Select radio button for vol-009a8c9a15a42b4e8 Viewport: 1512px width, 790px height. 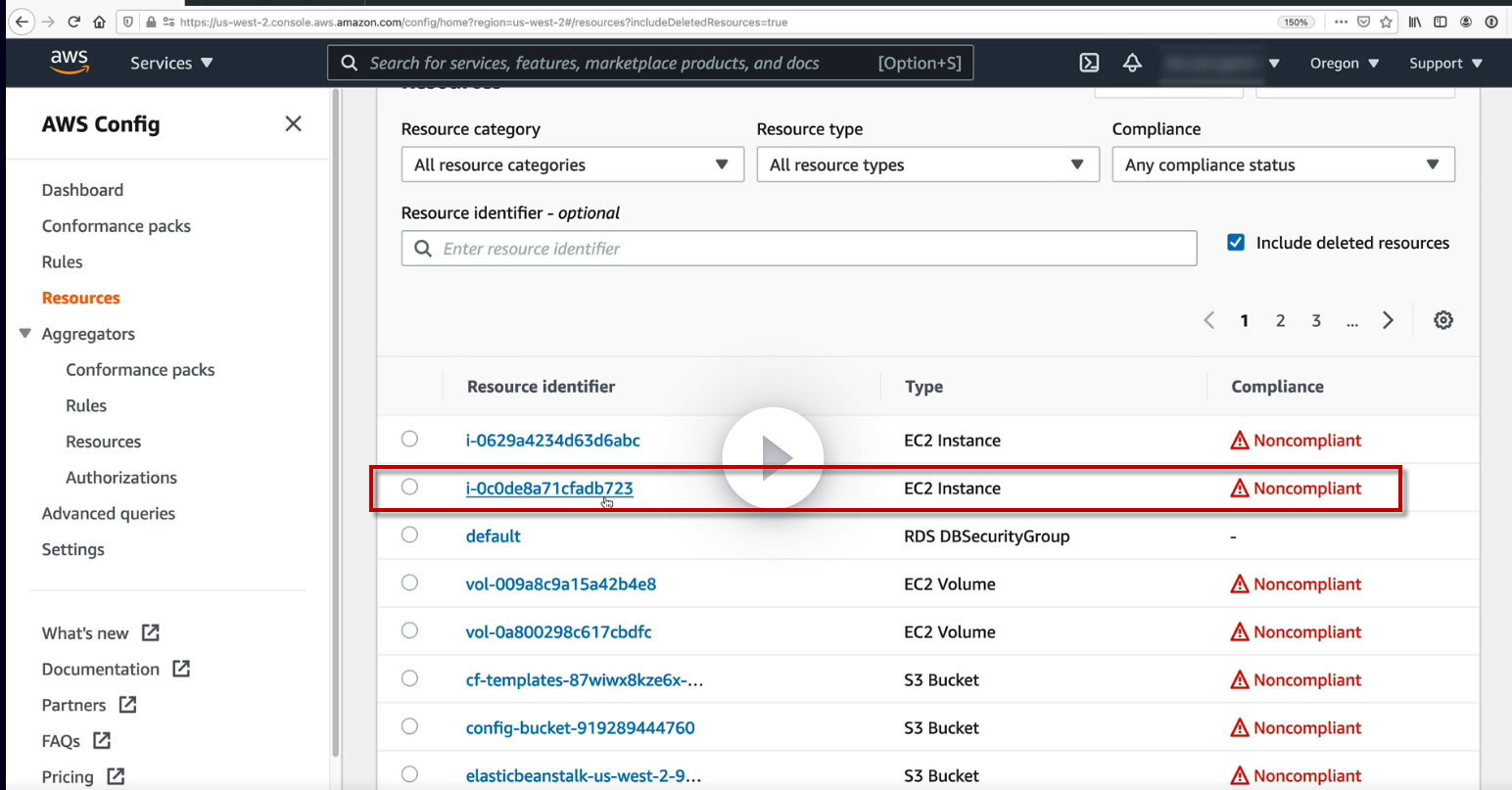(409, 583)
